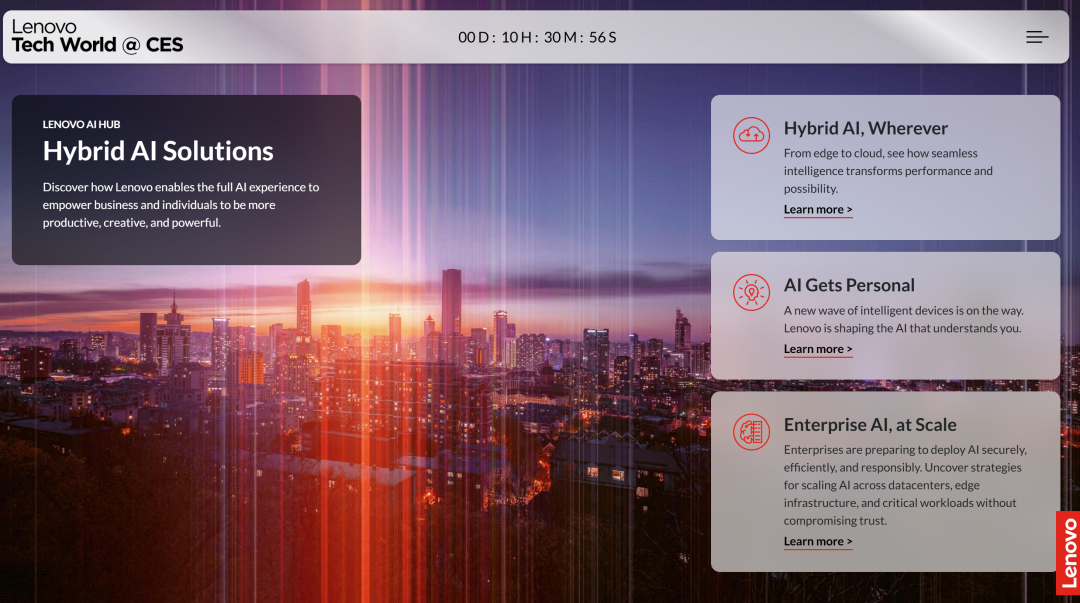Click the 'A new wave of intelligent devices' text
The height and width of the screenshot is (603, 1080).
pyautogui.click(x=904, y=320)
